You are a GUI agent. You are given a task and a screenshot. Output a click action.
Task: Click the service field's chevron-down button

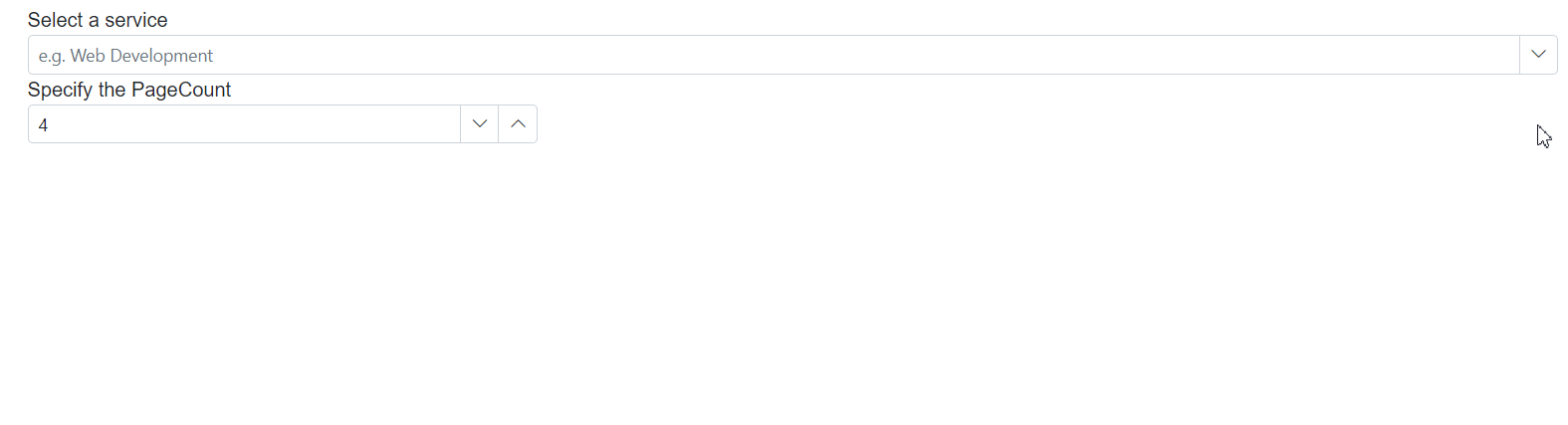pyautogui.click(x=1538, y=55)
